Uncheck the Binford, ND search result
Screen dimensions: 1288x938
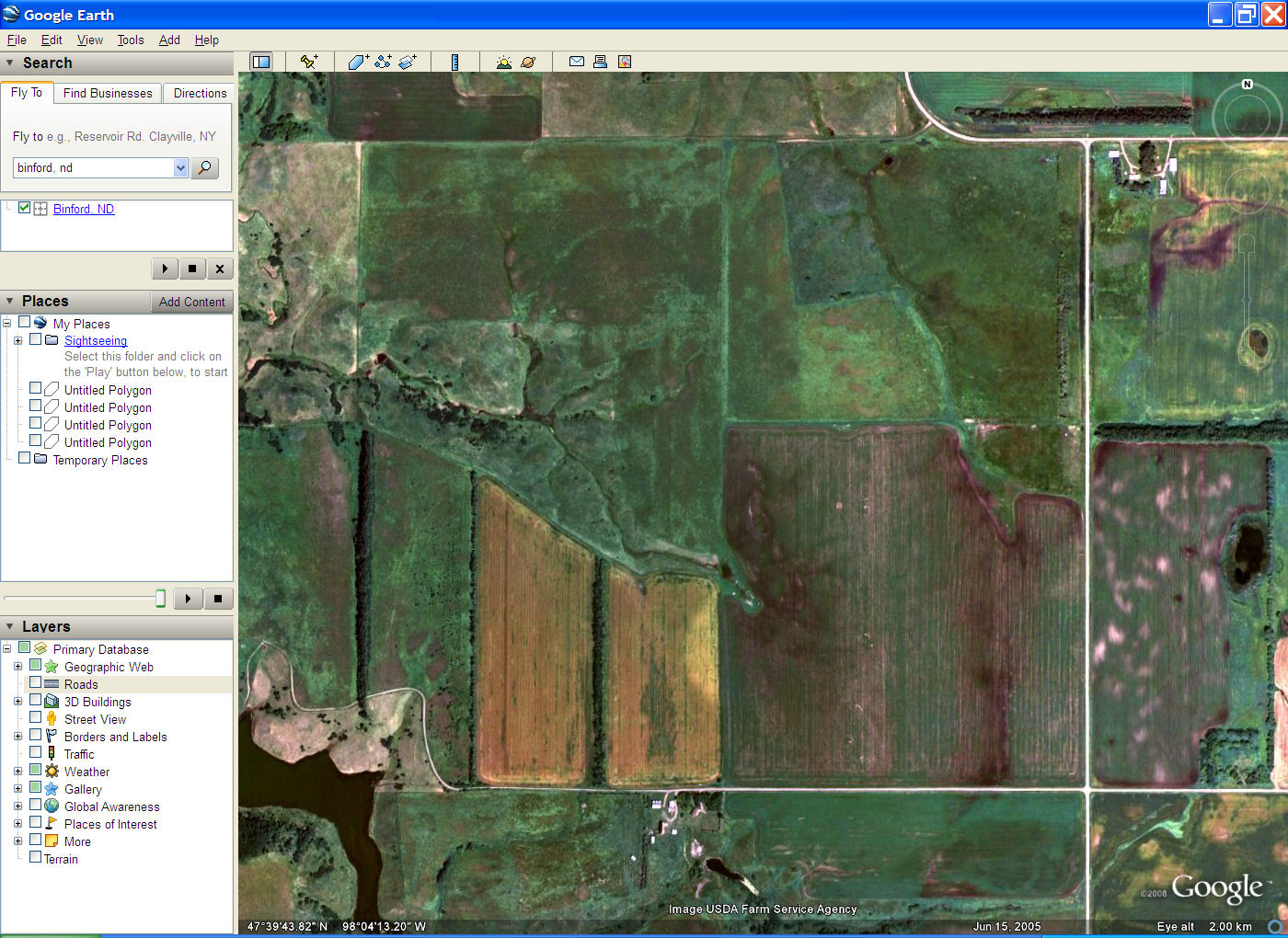coord(24,209)
